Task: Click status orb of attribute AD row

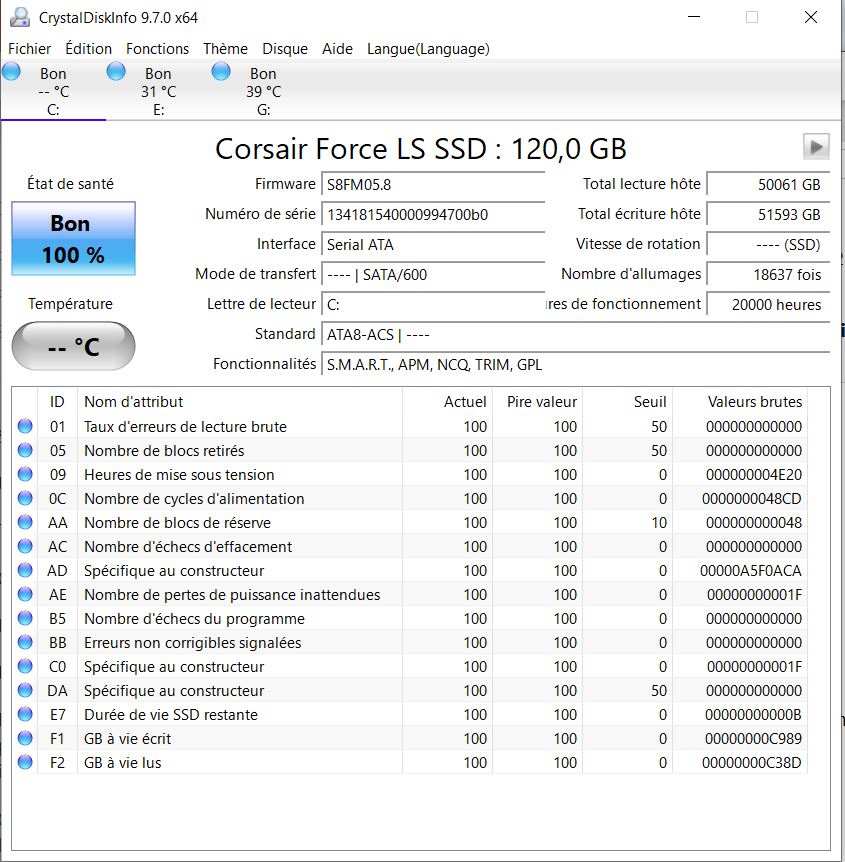Action: (x=25, y=570)
